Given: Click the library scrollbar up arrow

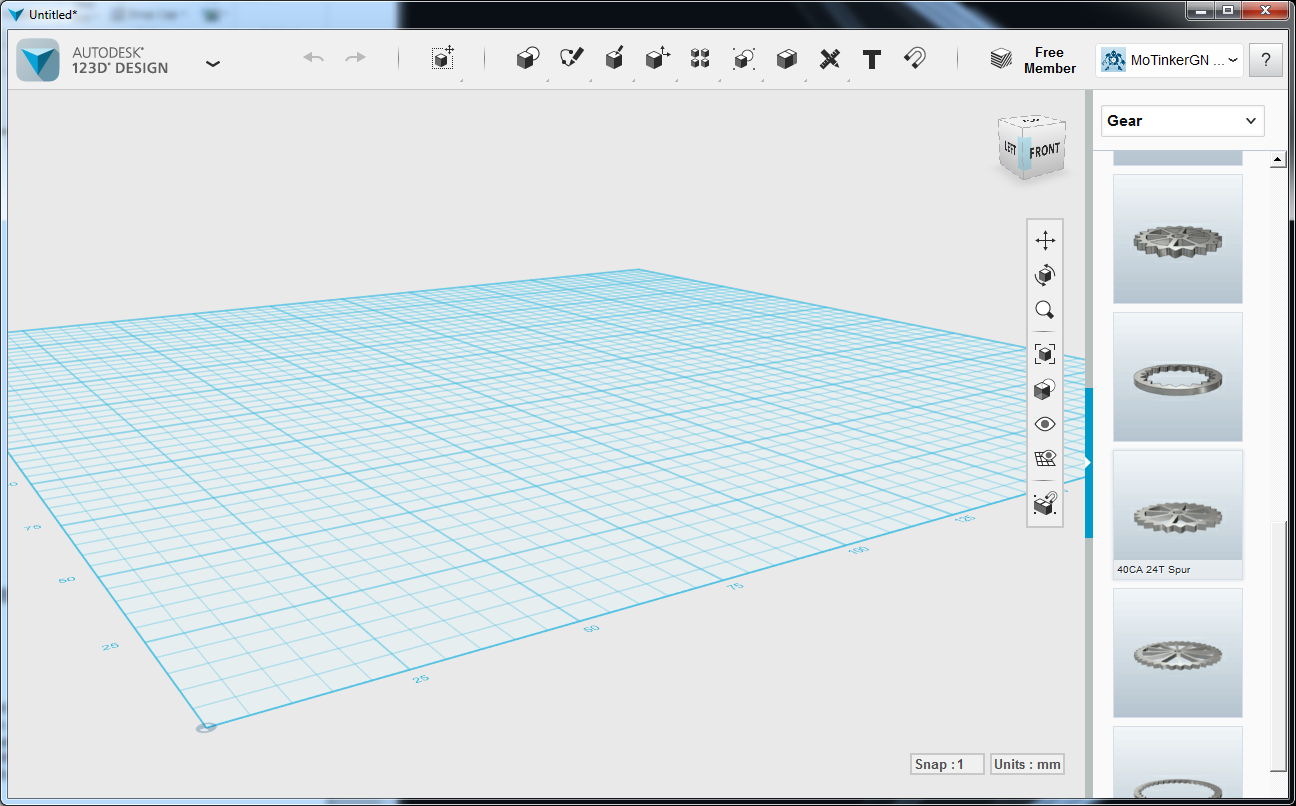Looking at the screenshot, I should [1278, 160].
